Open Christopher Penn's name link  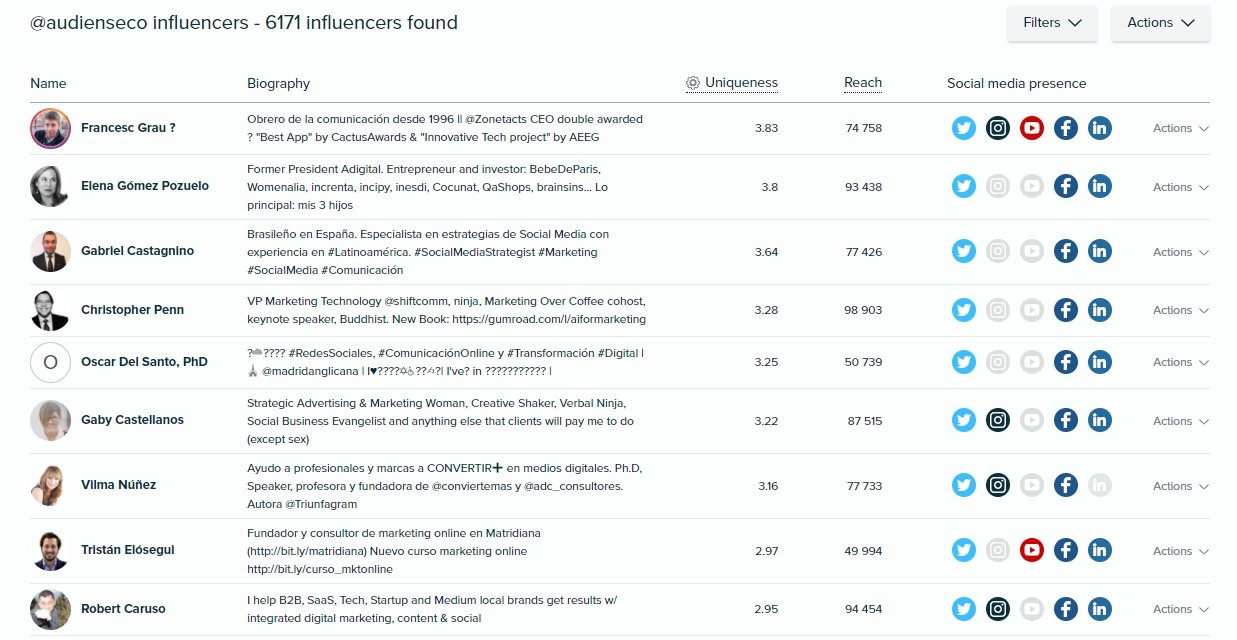[132, 310]
